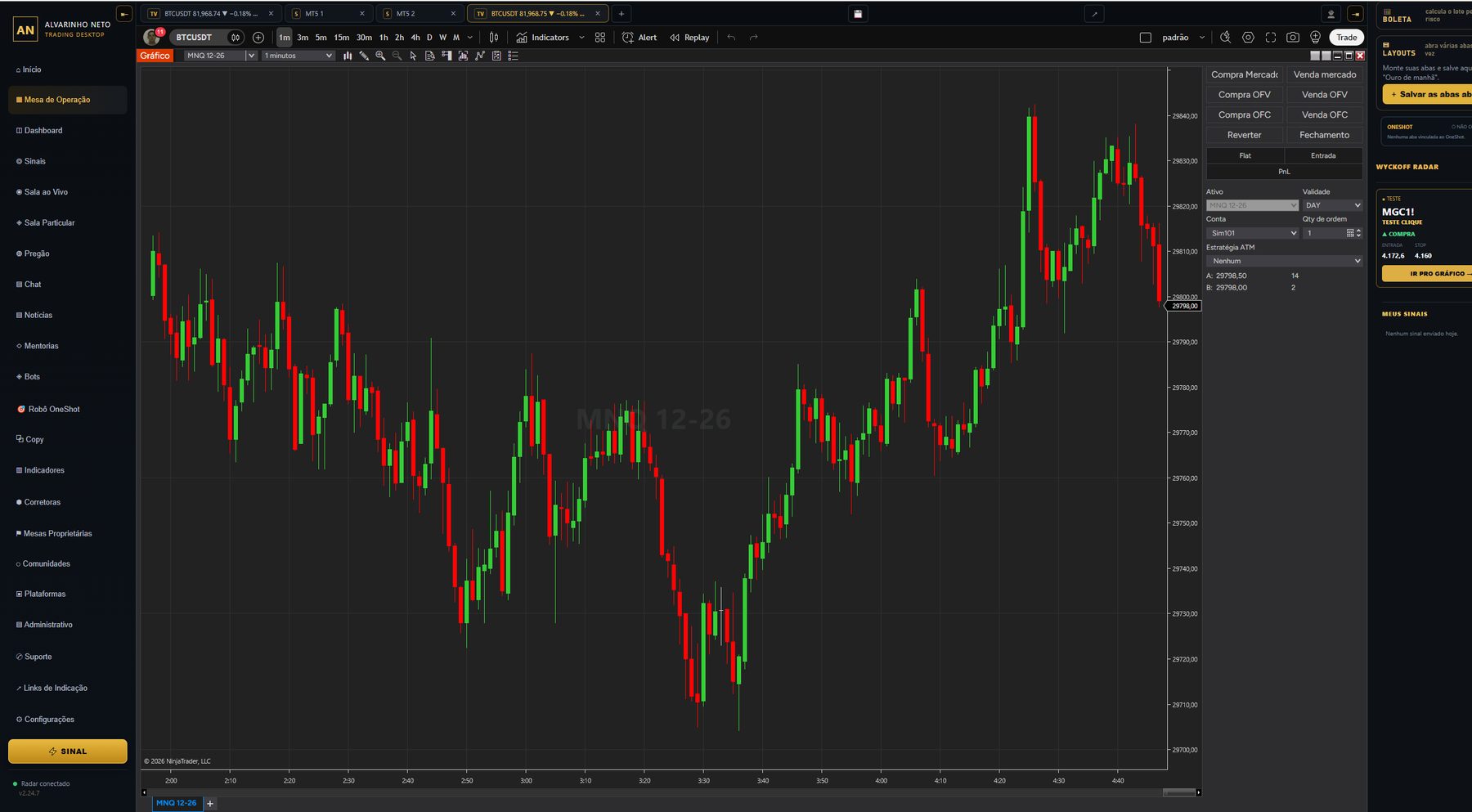Click the Compra Mercado button
The width and height of the screenshot is (1472, 812).
(x=1244, y=74)
